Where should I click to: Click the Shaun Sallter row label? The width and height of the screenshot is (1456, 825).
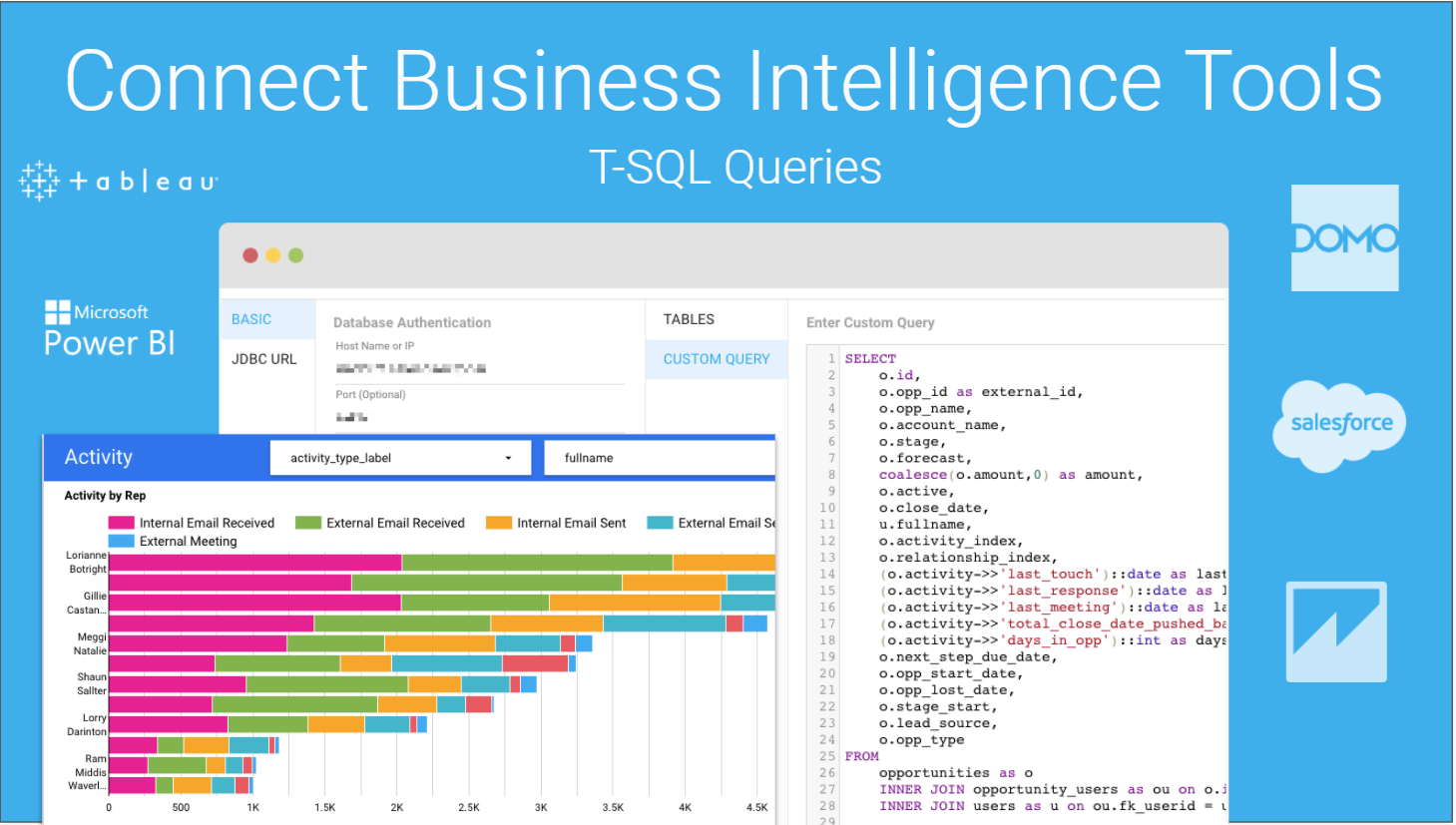(x=92, y=683)
